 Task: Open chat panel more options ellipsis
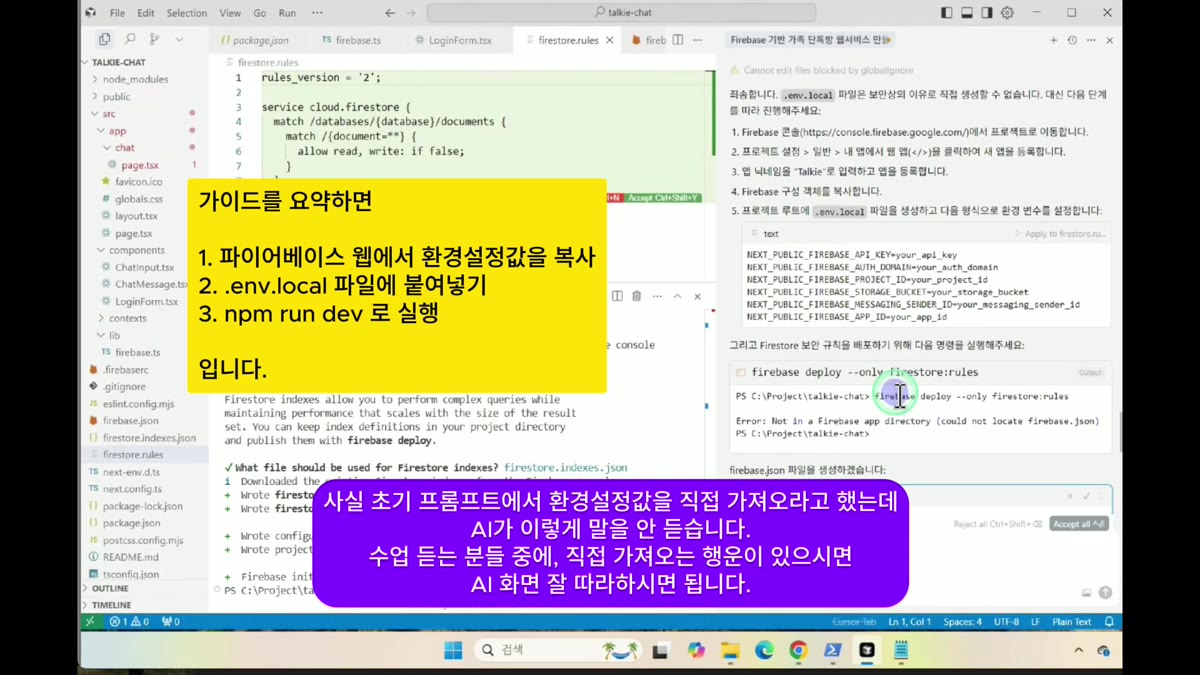click(1091, 40)
